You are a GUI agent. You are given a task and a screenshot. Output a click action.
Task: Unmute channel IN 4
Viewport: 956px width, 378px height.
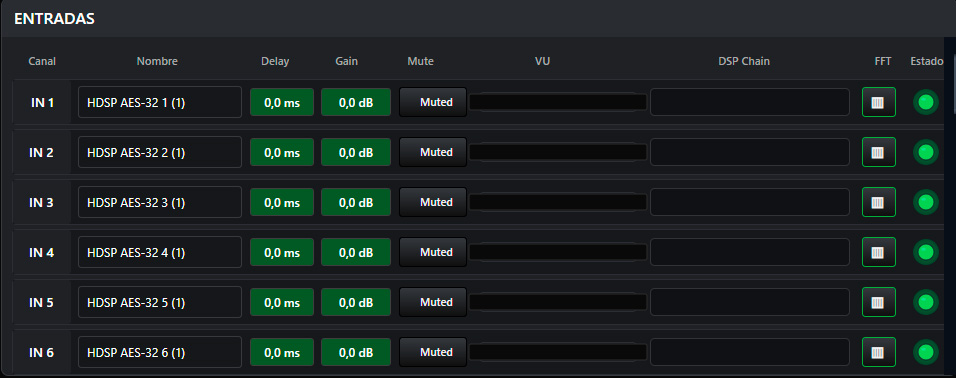(x=433, y=252)
